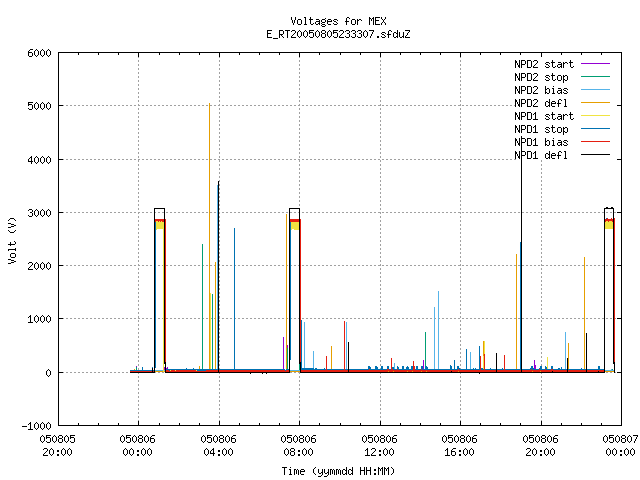Screen dimensions: 640x480
Task: Click the red NPD1 bias legend line
Action: (x=595, y=142)
